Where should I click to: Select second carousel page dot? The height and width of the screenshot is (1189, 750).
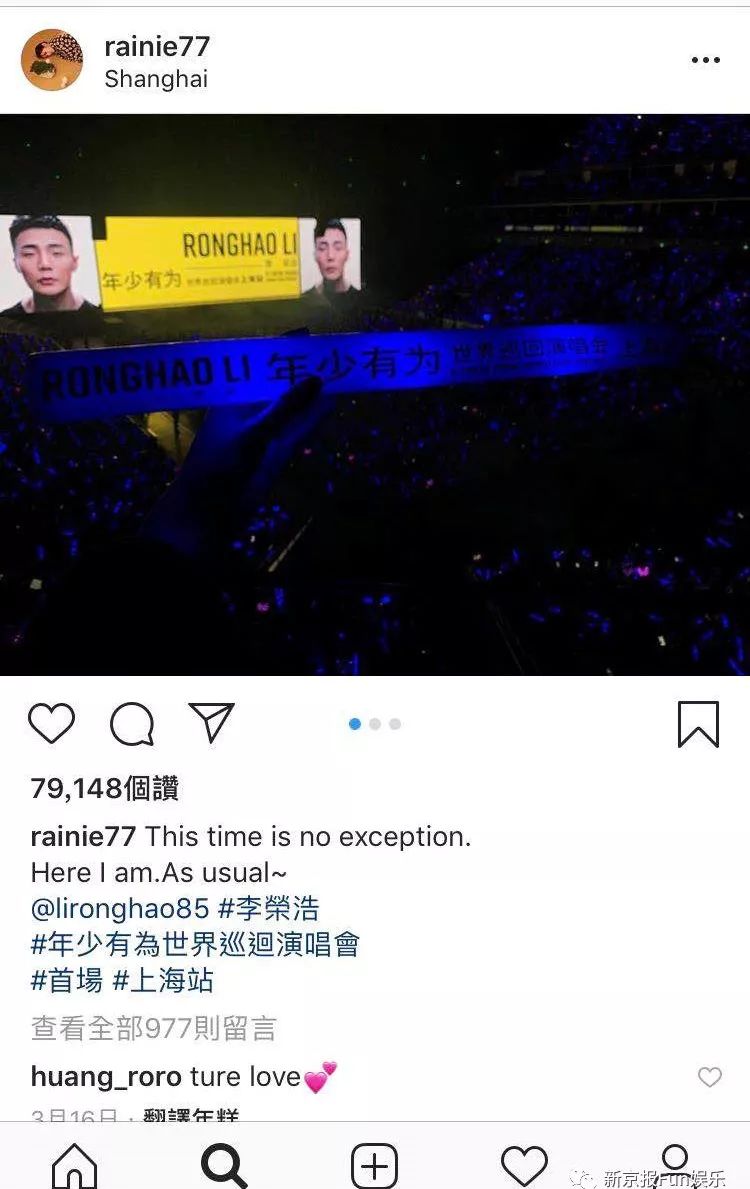[375, 724]
